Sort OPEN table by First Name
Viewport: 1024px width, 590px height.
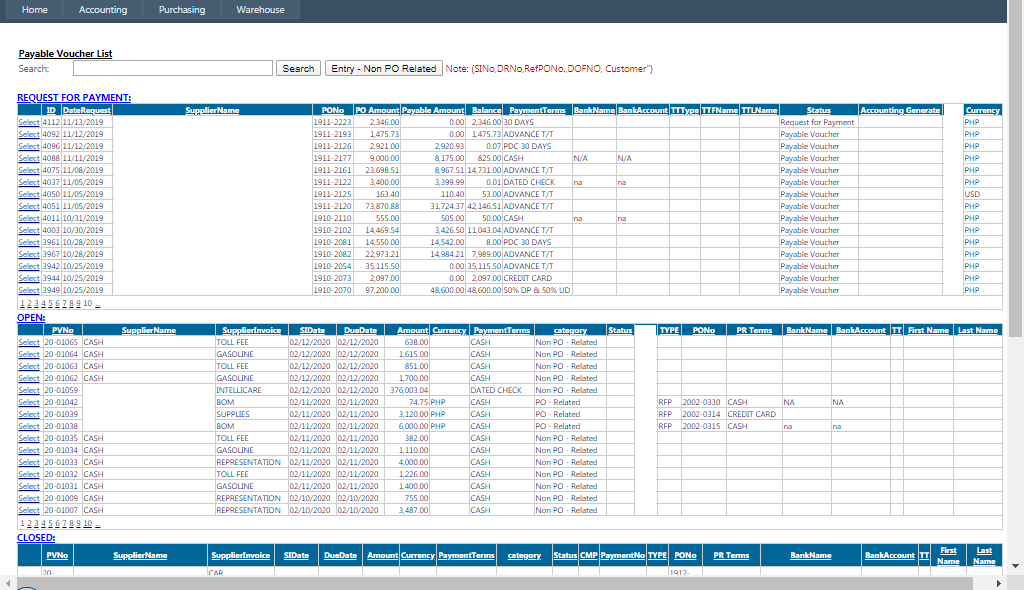tap(928, 331)
